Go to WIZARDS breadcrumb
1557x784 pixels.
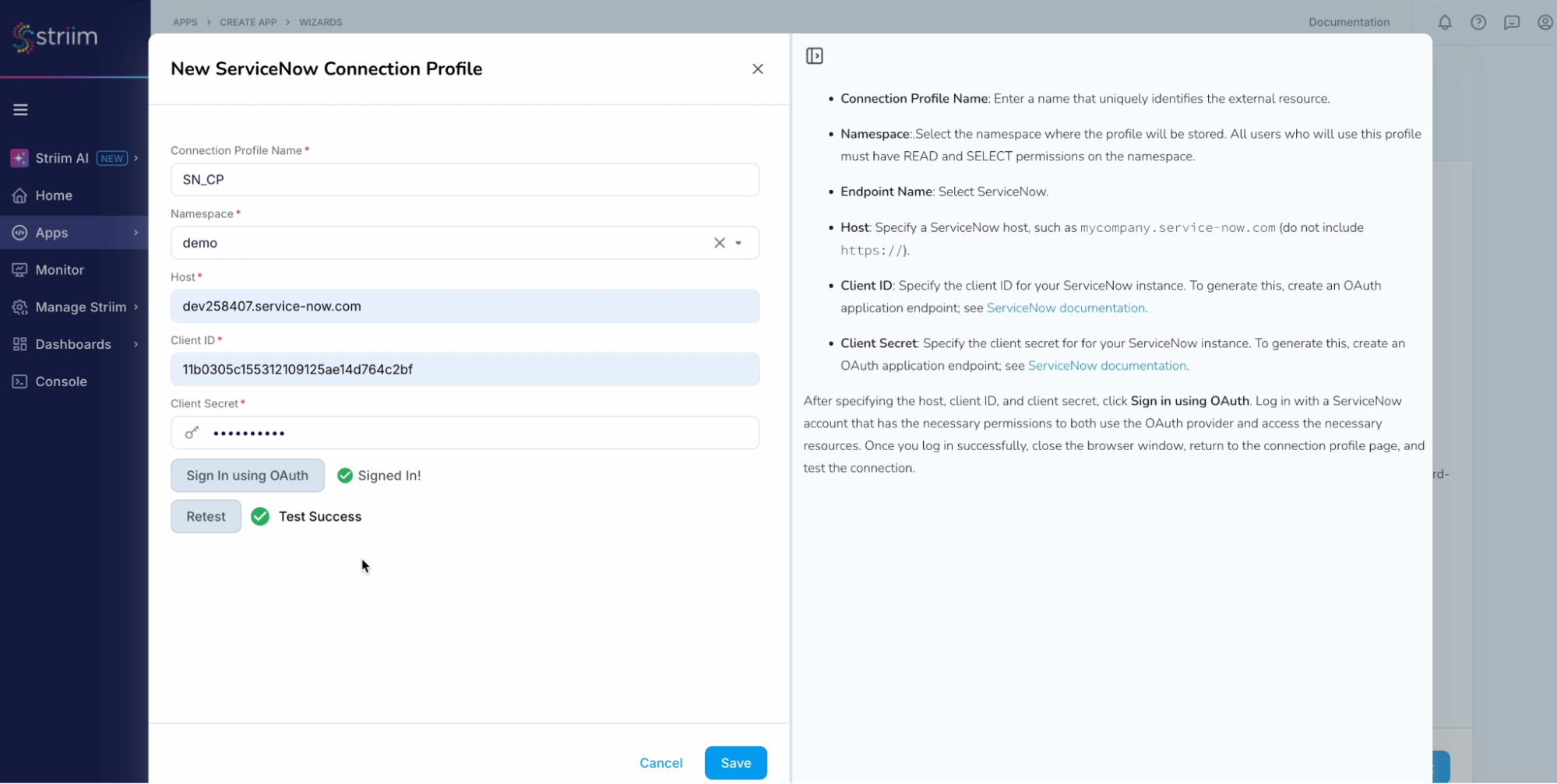(x=321, y=23)
